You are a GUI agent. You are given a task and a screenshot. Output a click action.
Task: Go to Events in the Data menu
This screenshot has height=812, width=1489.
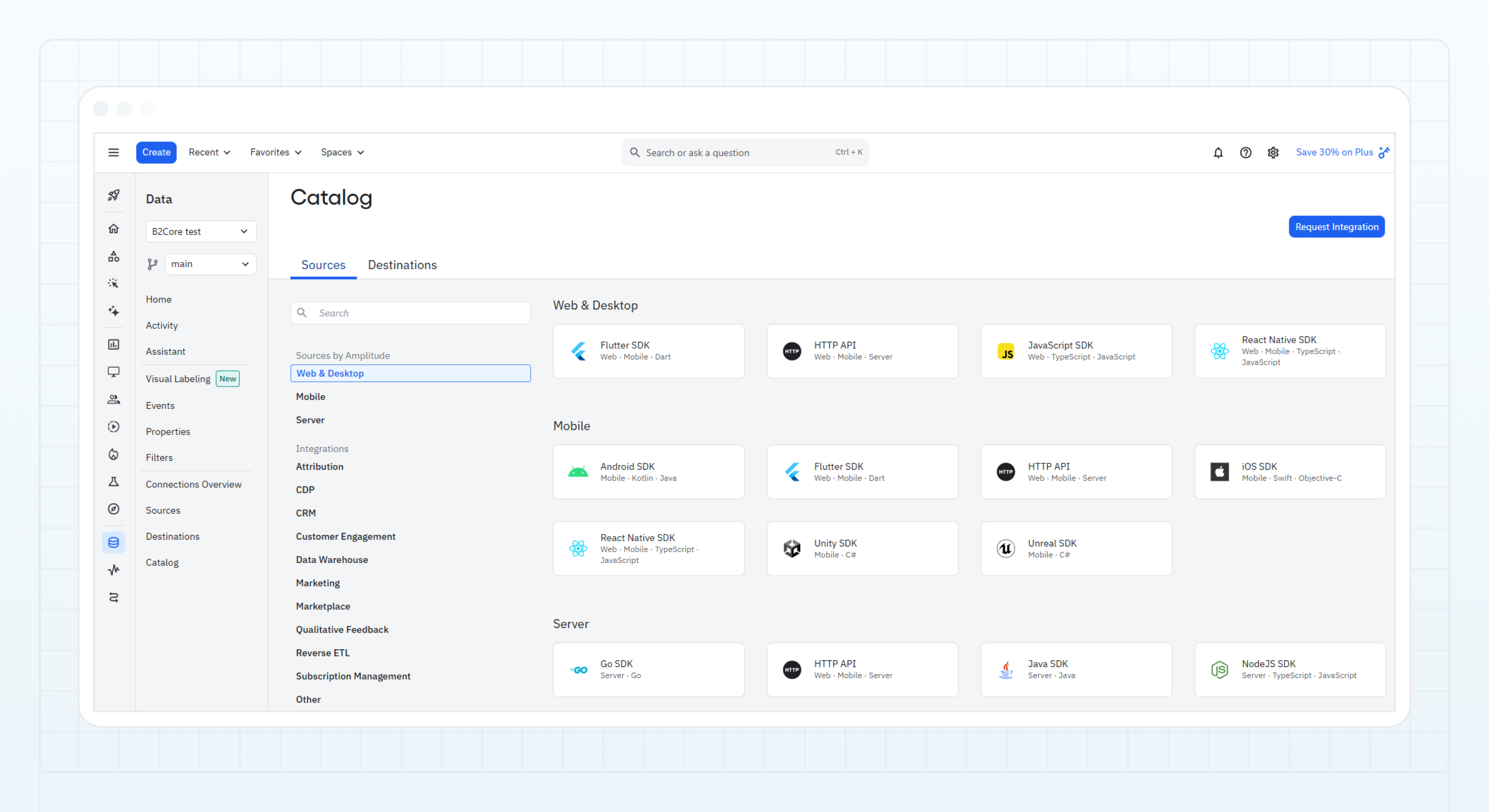click(160, 406)
